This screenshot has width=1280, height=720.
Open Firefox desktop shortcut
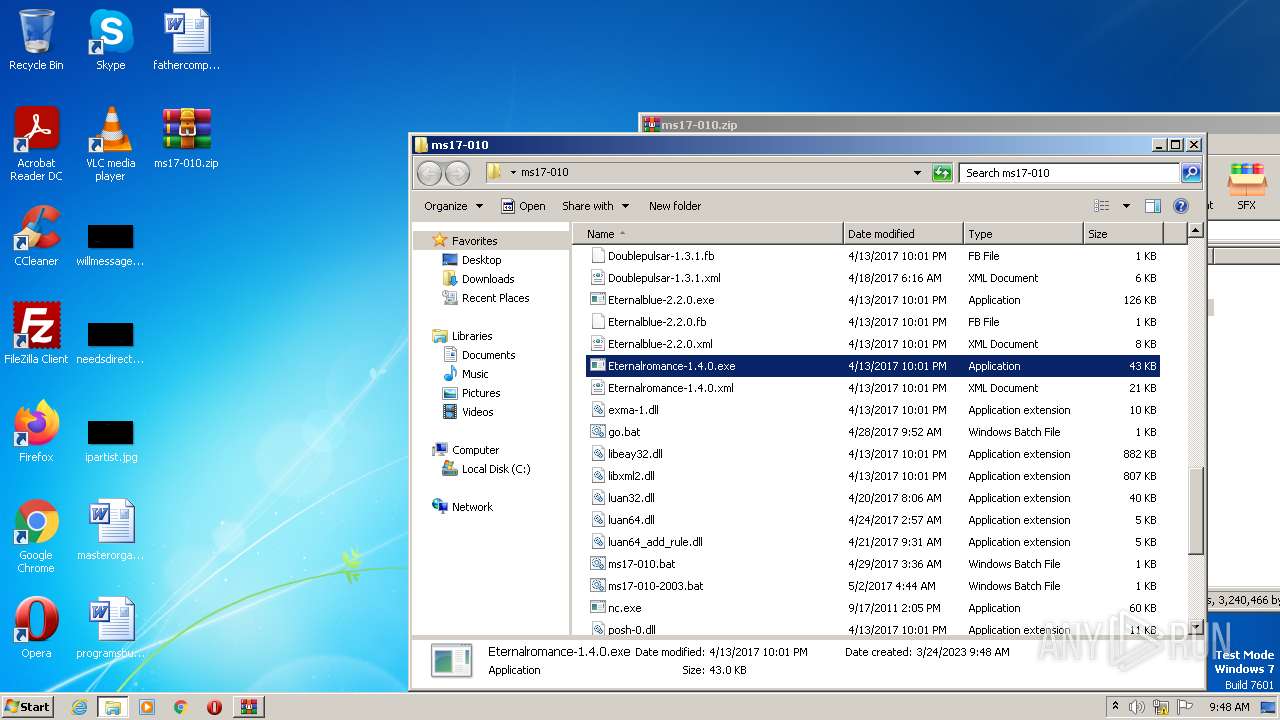coord(36,431)
